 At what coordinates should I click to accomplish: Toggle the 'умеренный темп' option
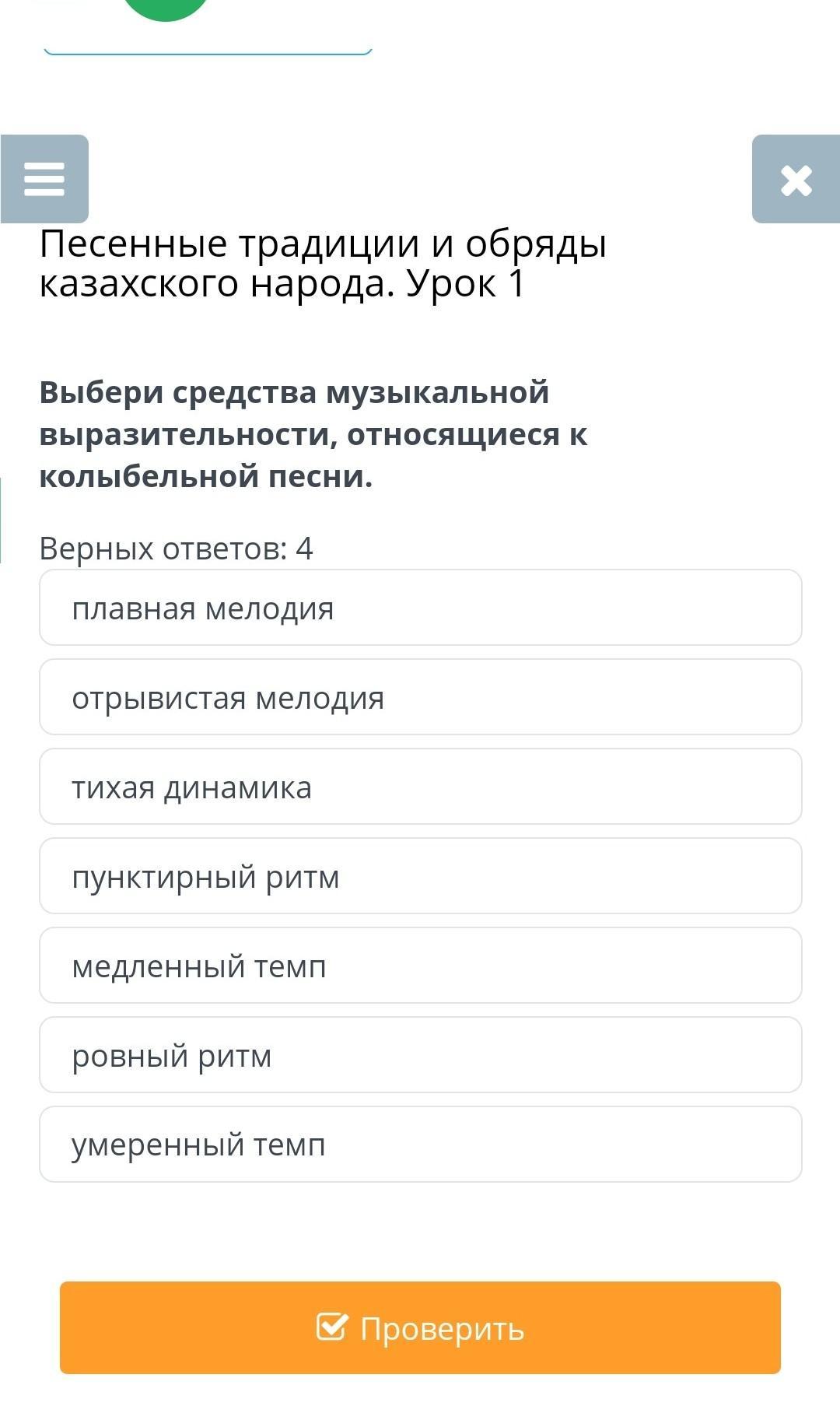tap(420, 1145)
